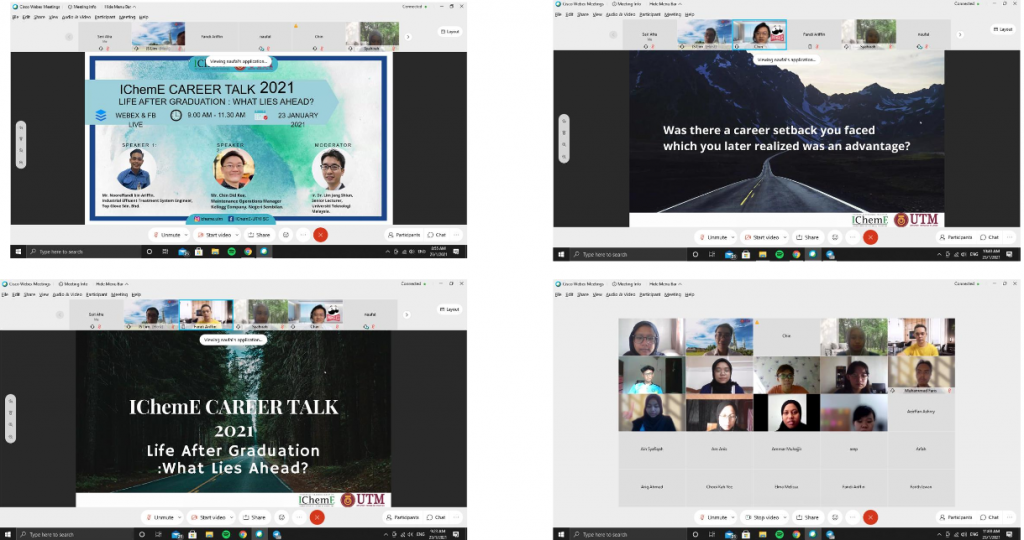Open the Chat panel beside the forest title slide
Screen dimensions: 1024x540
point(436,518)
